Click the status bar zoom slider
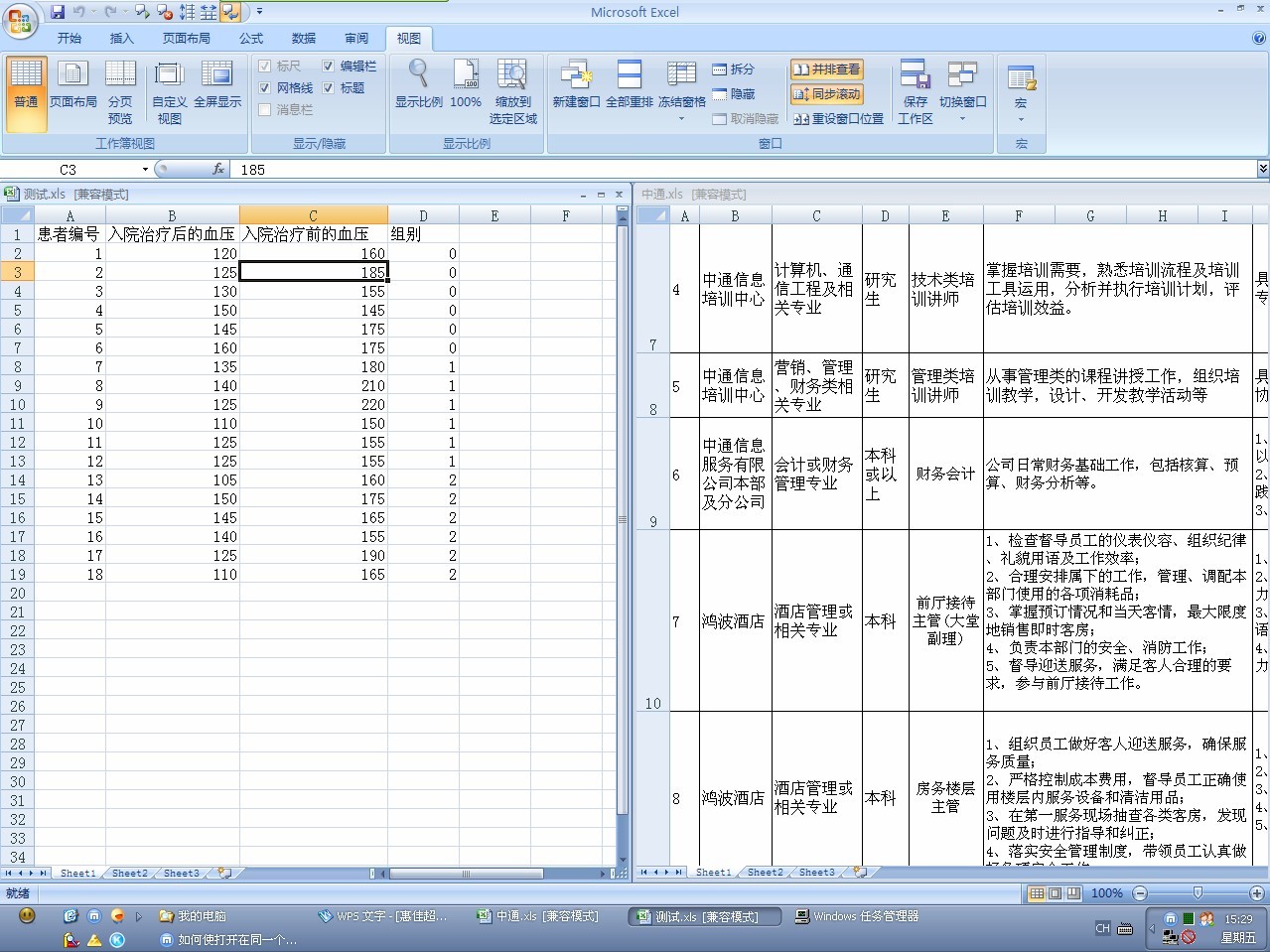Image resolution: width=1270 pixels, height=952 pixels. tap(1199, 893)
